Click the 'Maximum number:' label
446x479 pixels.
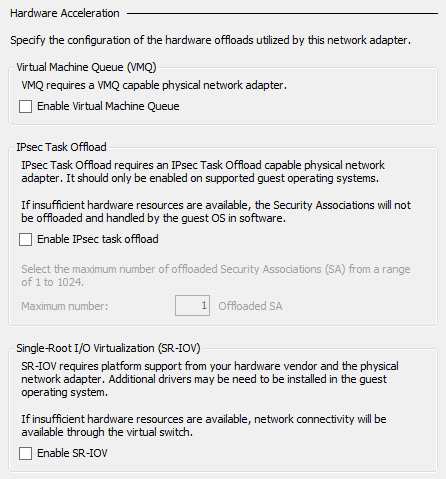click(x=65, y=306)
